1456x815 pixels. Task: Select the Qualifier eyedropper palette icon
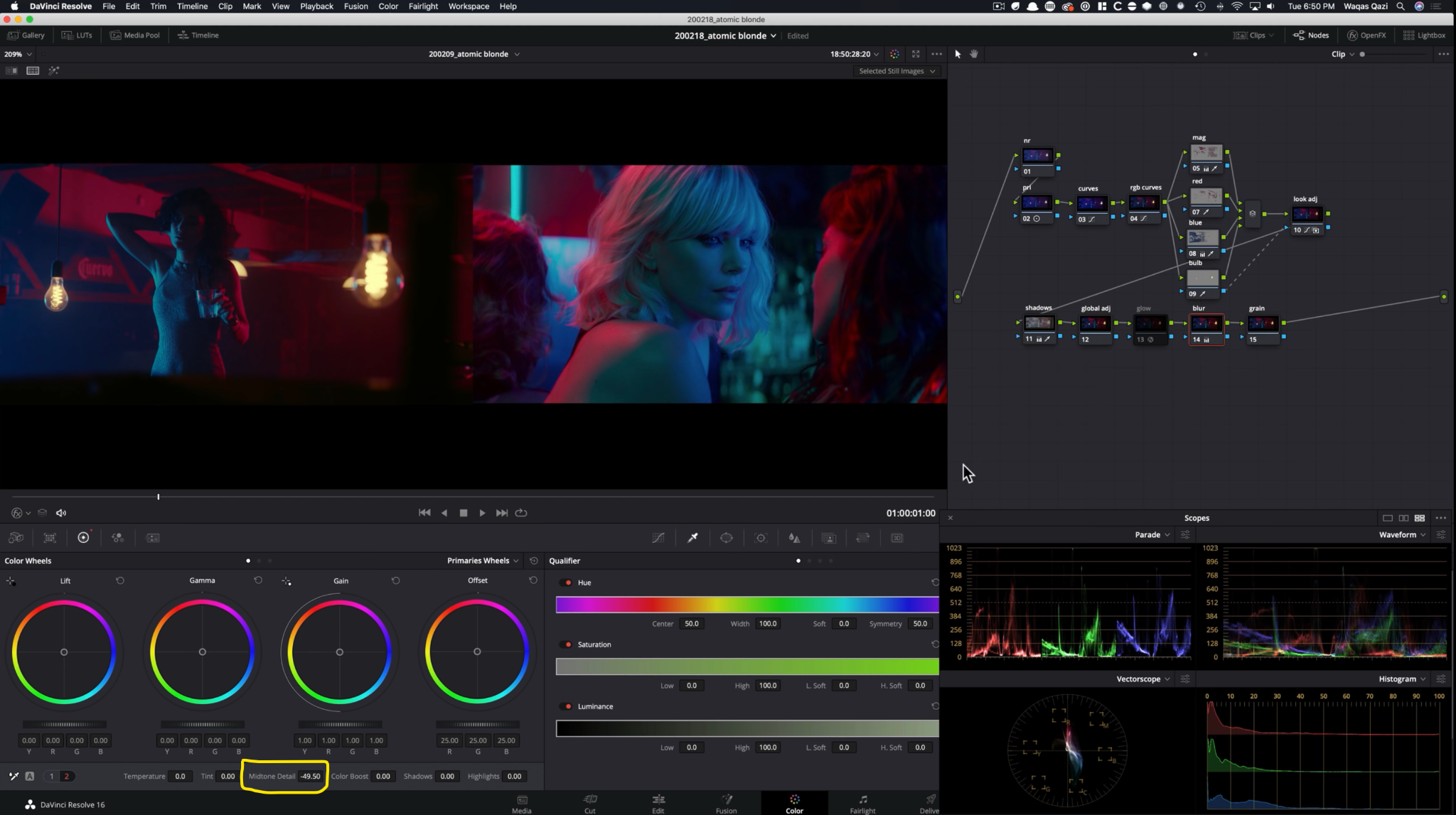click(x=692, y=538)
